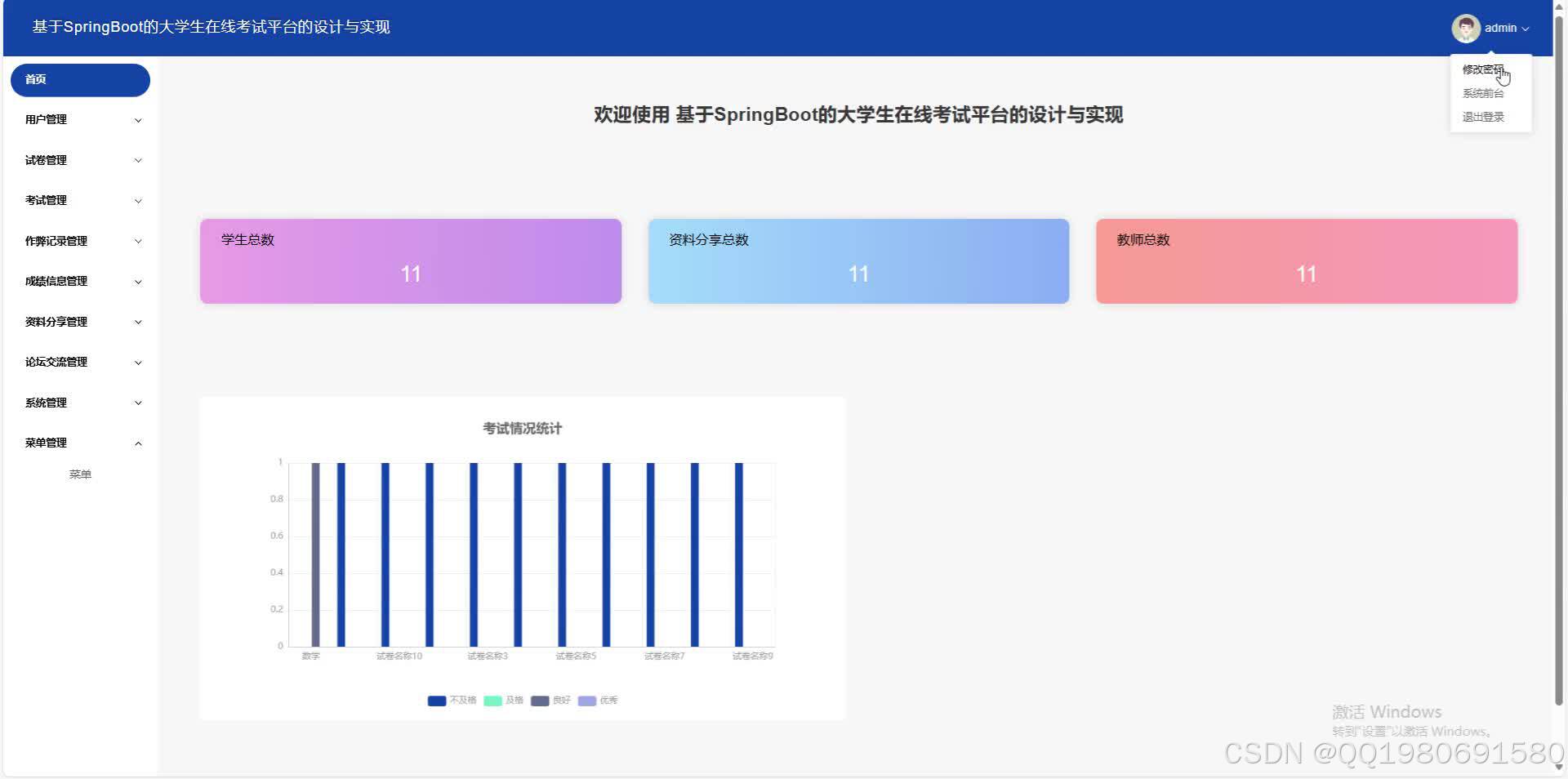Expand the 资料分享管理 sidebar section
This screenshot has width=1568, height=779.
coord(79,321)
